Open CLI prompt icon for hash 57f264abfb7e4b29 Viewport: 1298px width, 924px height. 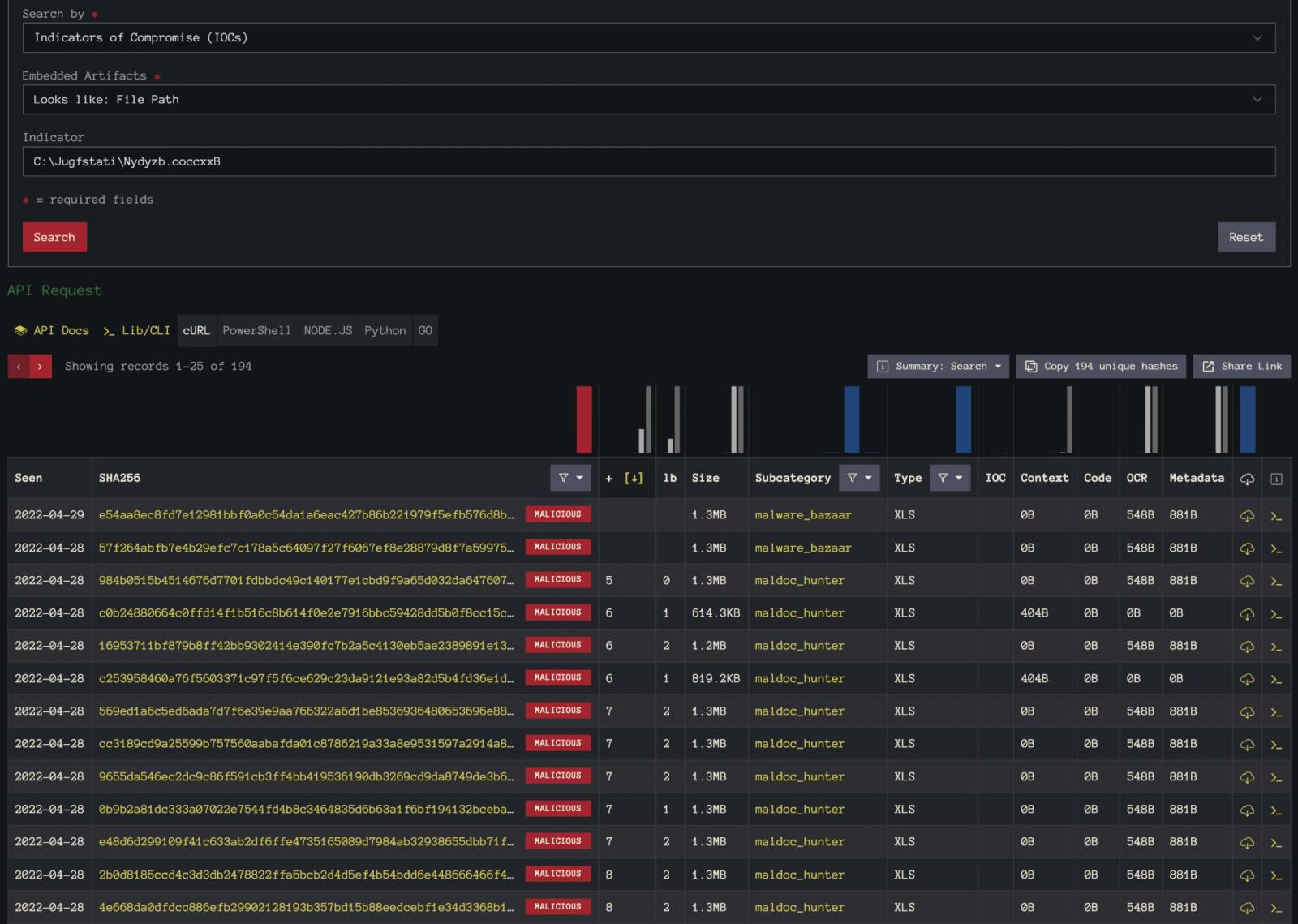1276,549
